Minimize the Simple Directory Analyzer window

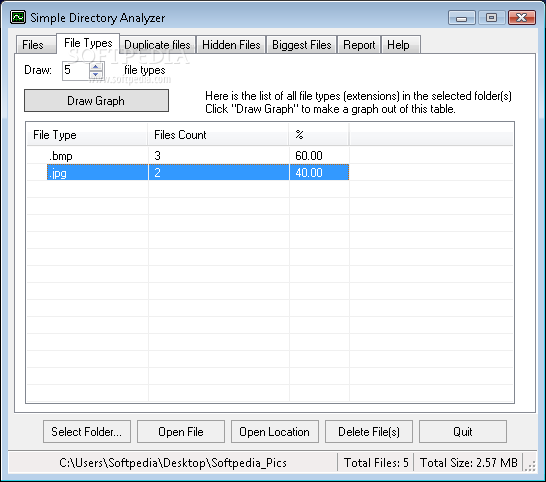[x=461, y=17]
